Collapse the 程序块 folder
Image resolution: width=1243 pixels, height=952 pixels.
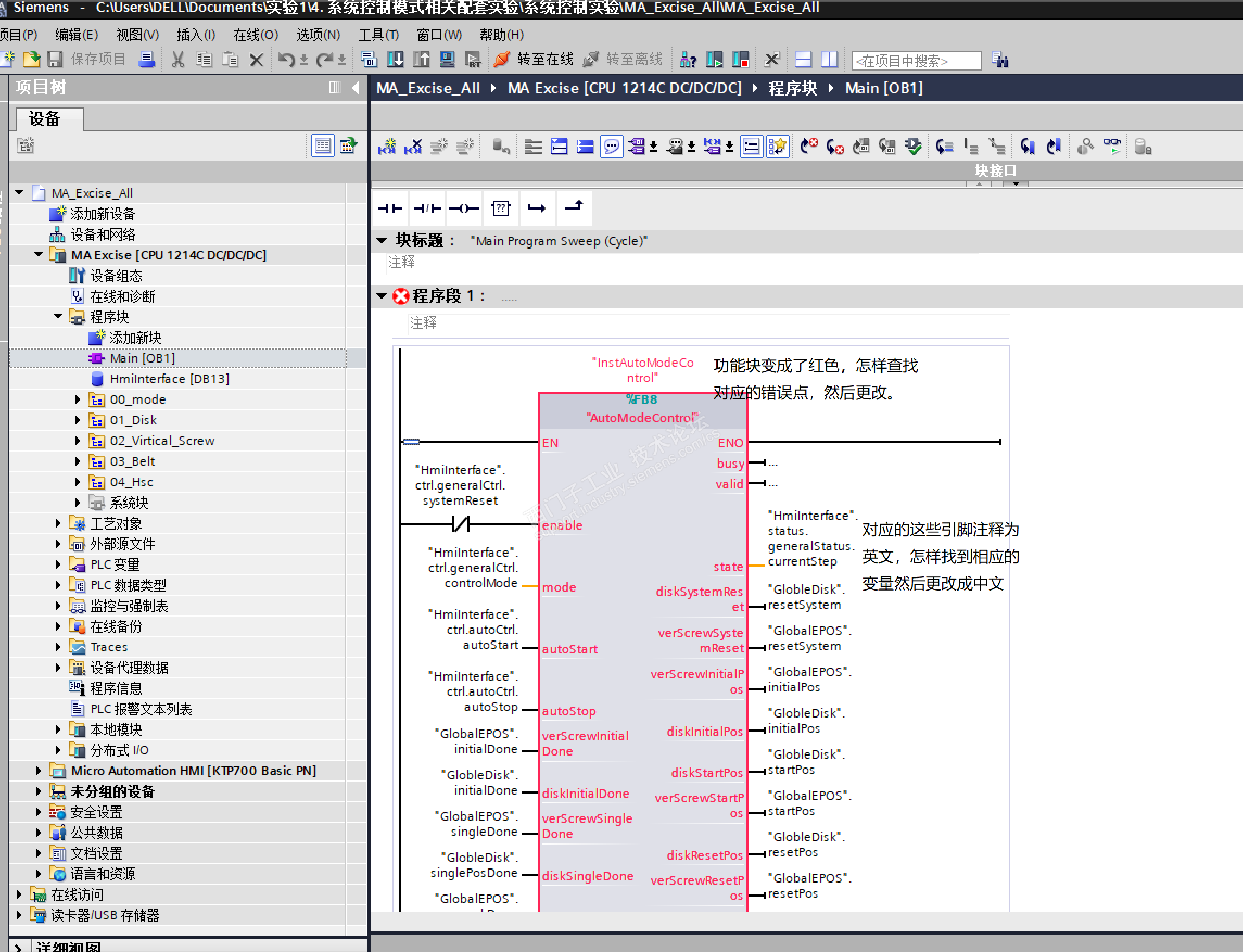pos(58,316)
